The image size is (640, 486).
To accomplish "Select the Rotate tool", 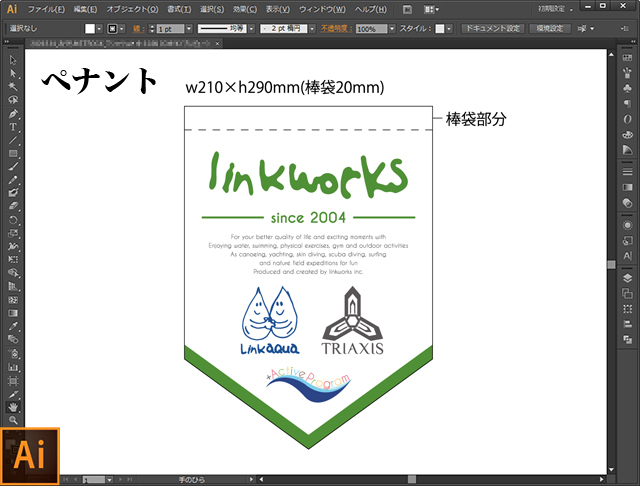I will point(13,220).
